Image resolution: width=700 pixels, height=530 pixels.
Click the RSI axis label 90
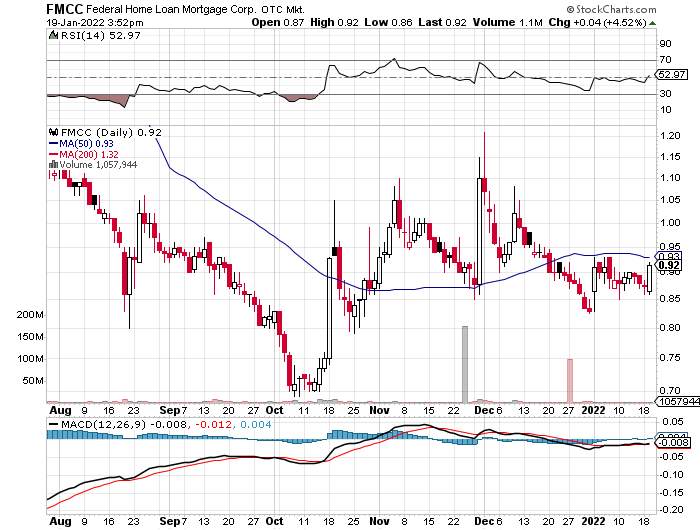tap(665, 43)
